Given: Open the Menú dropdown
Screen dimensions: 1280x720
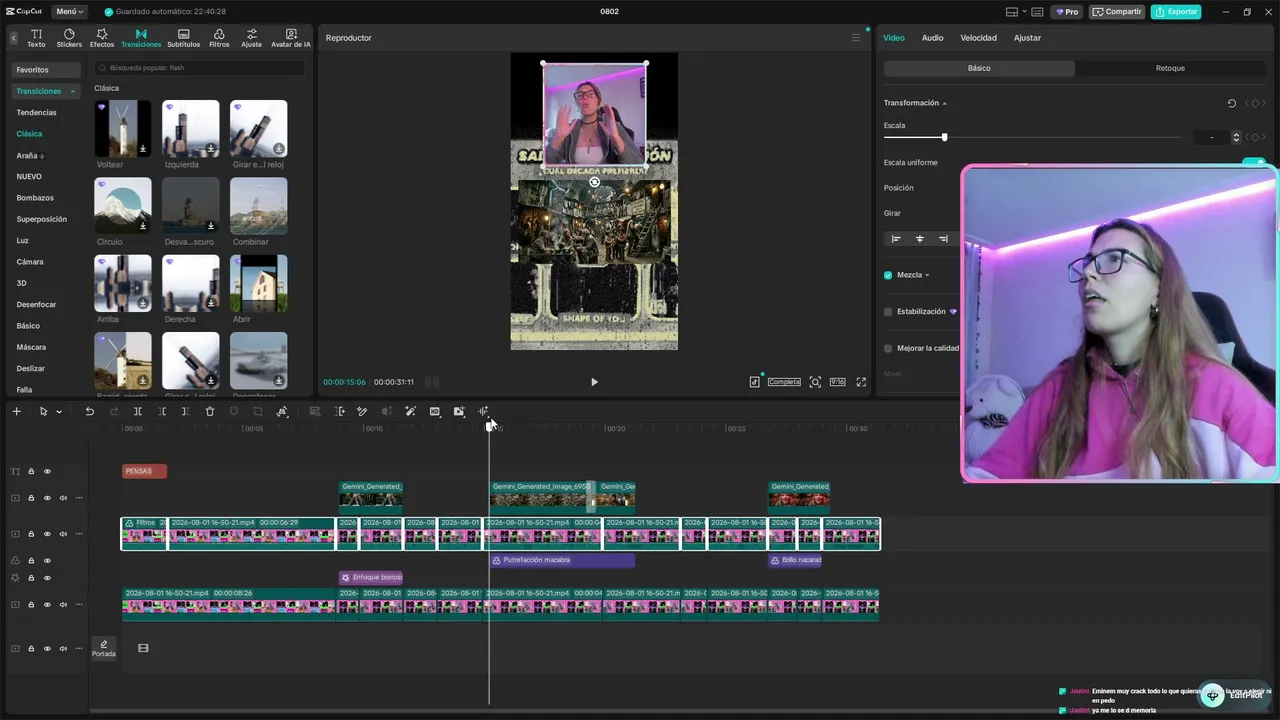Looking at the screenshot, I should point(70,12).
